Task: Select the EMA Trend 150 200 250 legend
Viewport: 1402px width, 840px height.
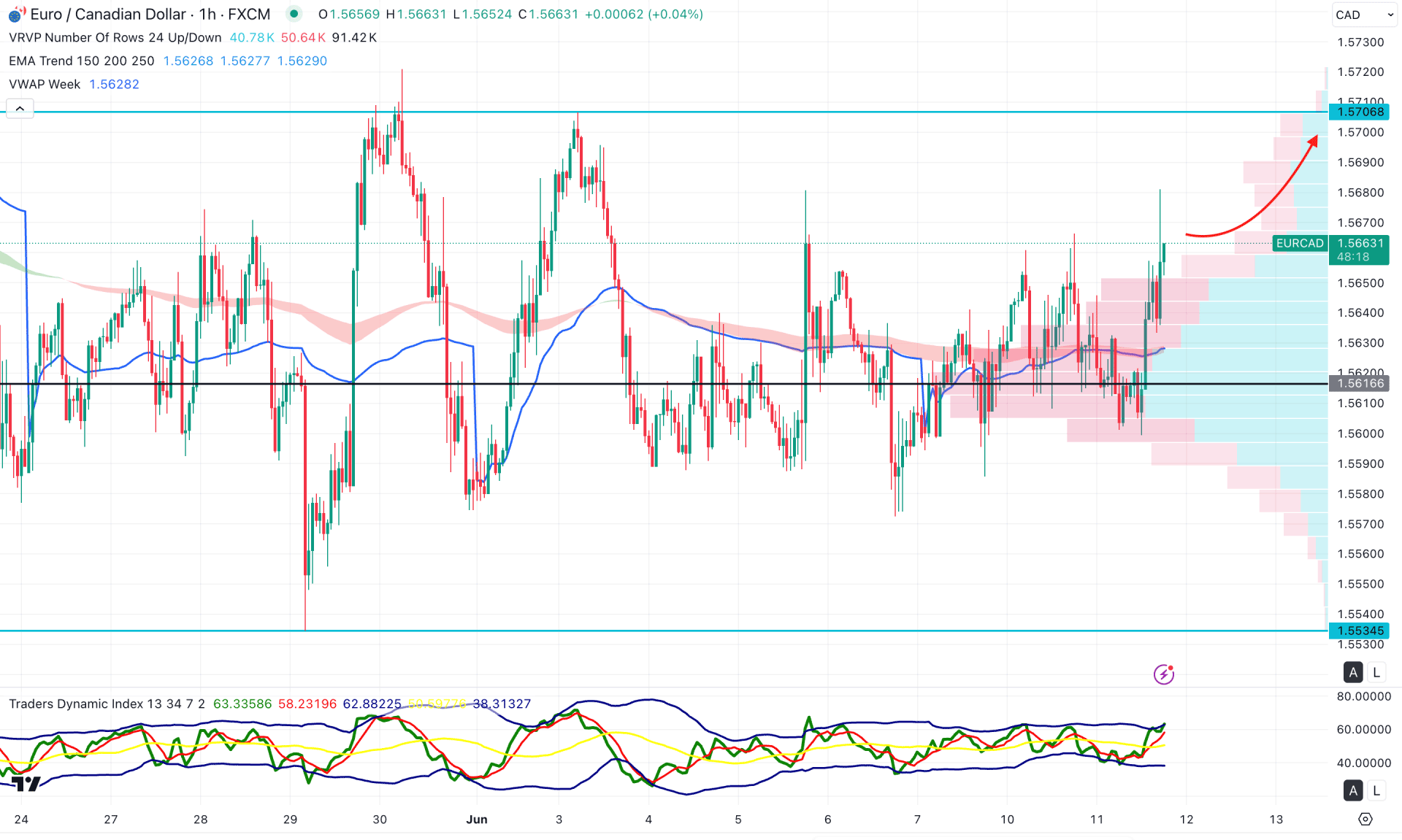Action: coord(82,61)
